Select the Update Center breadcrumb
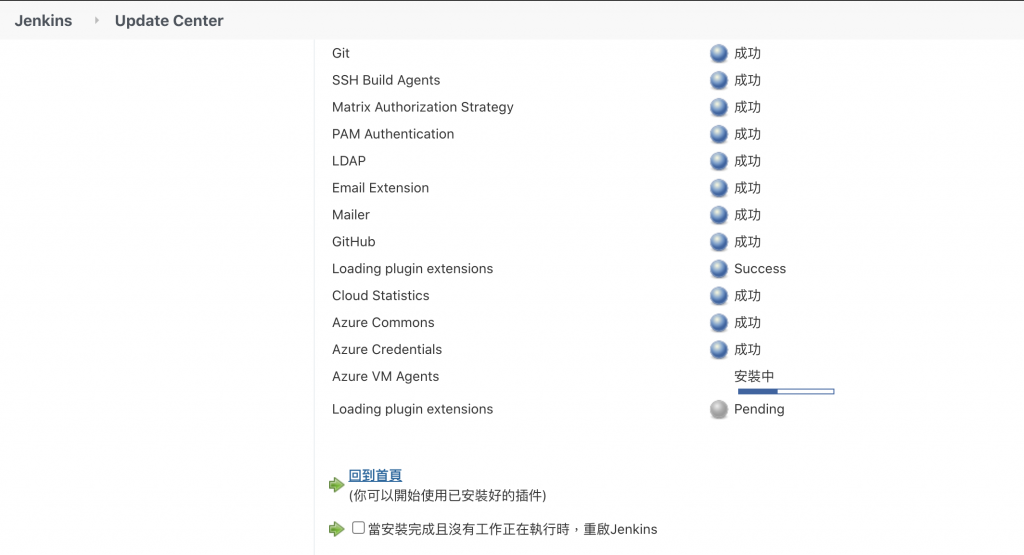 (x=169, y=21)
